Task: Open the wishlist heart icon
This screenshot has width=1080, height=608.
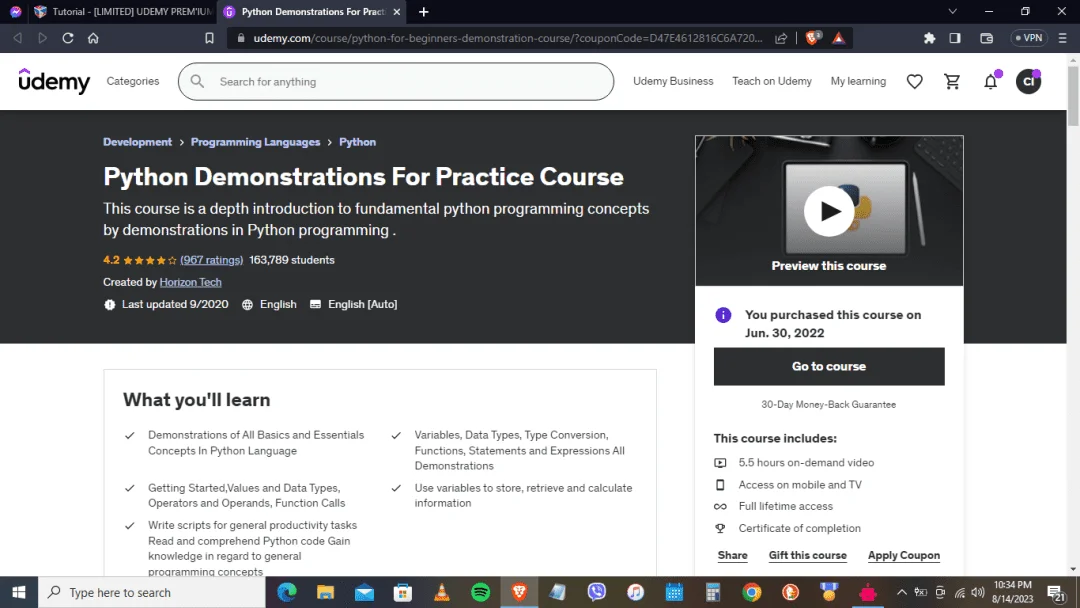Action: click(914, 81)
